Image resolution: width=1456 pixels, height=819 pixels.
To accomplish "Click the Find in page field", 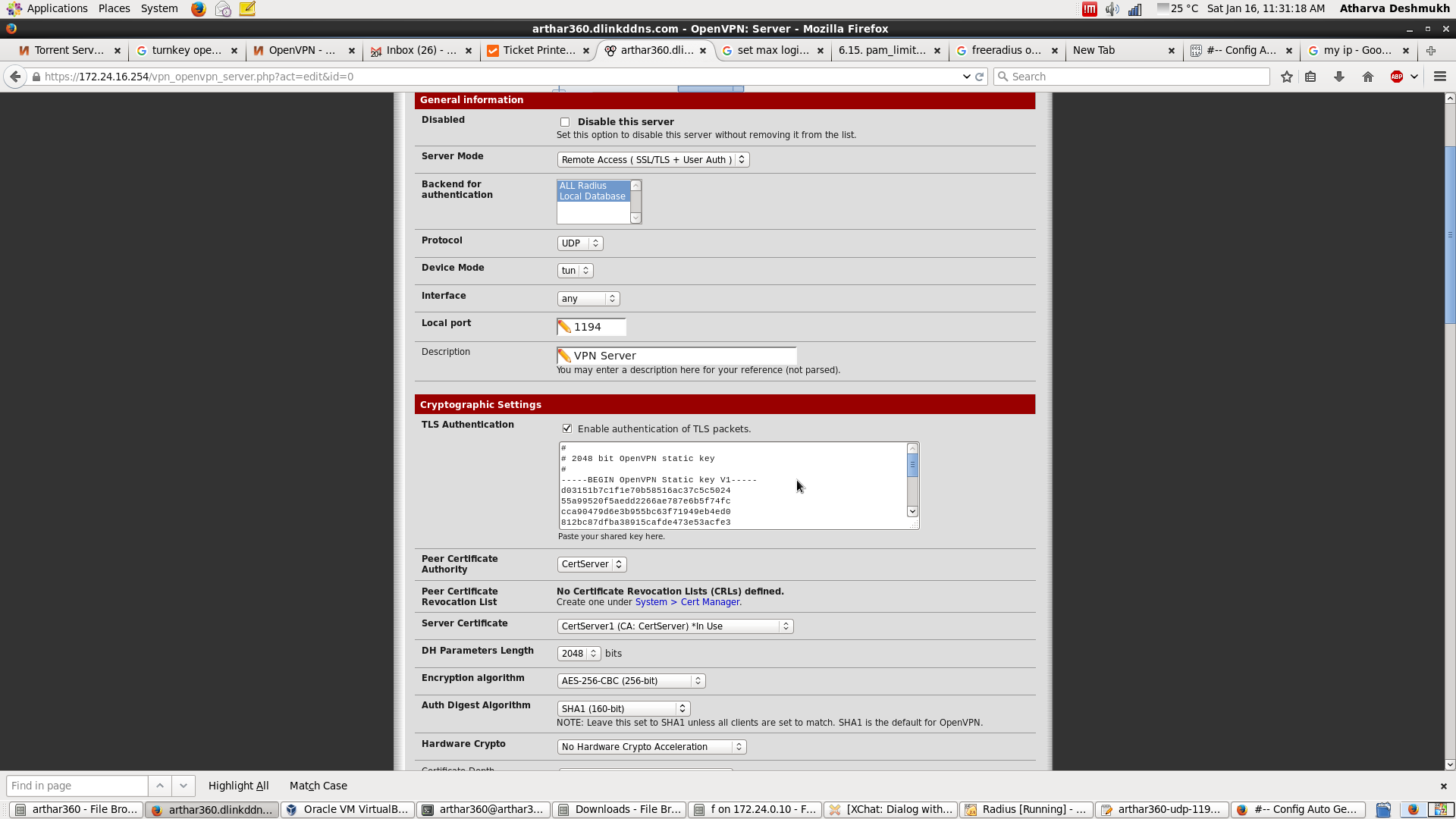I will (77, 786).
